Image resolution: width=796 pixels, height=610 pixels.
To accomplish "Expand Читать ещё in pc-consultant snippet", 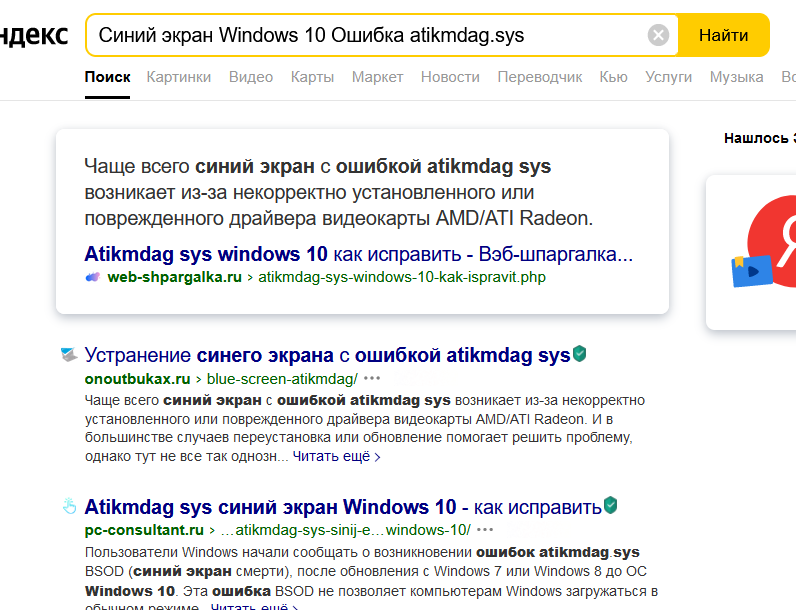I will coord(254,606).
